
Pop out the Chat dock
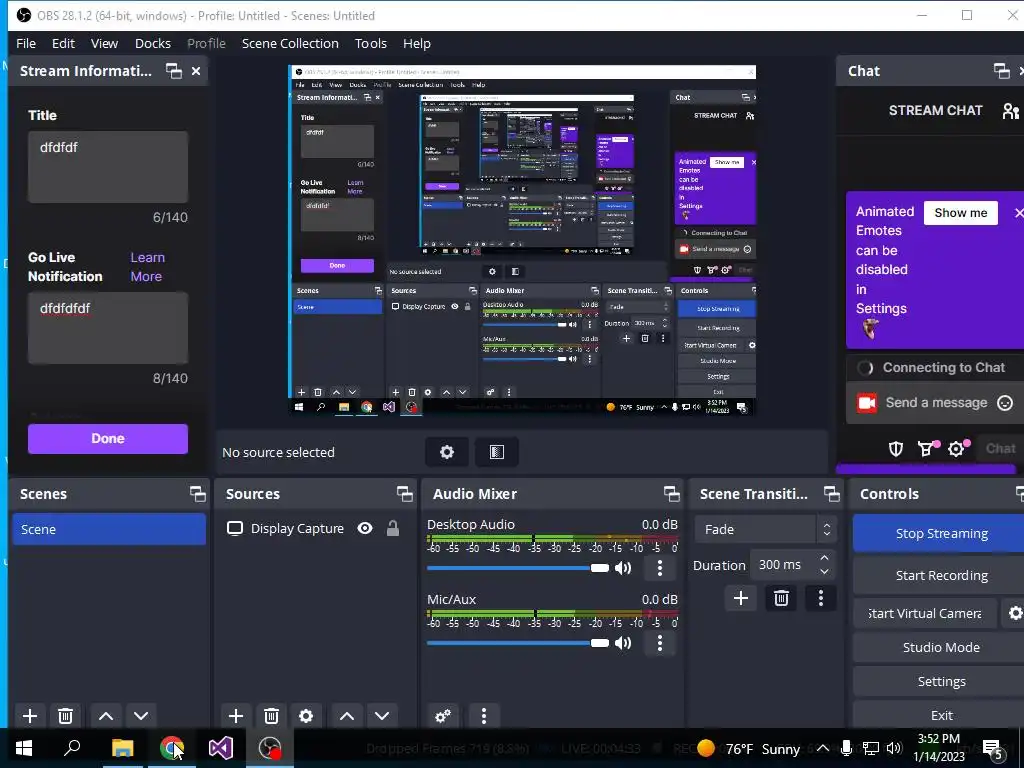click(x=1001, y=71)
